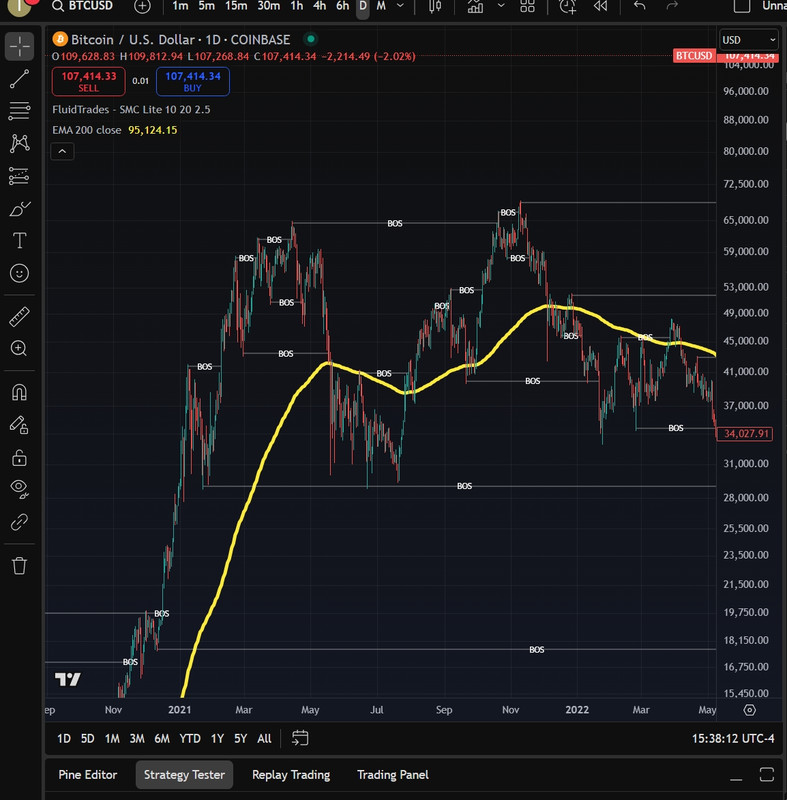Viewport: 787px width, 800px height.
Task: Switch to the 4h timeframe
Action: 319,6
